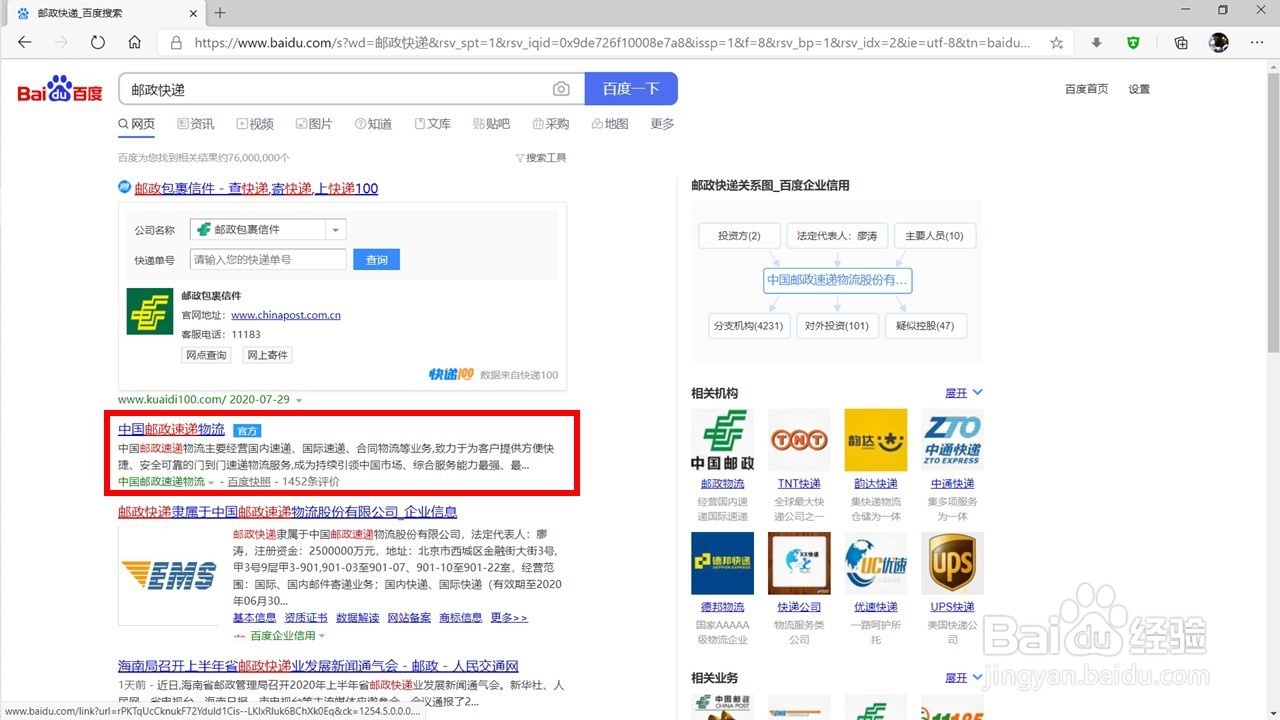Select the 中国邮政 logo under 相关机构

[722, 439]
